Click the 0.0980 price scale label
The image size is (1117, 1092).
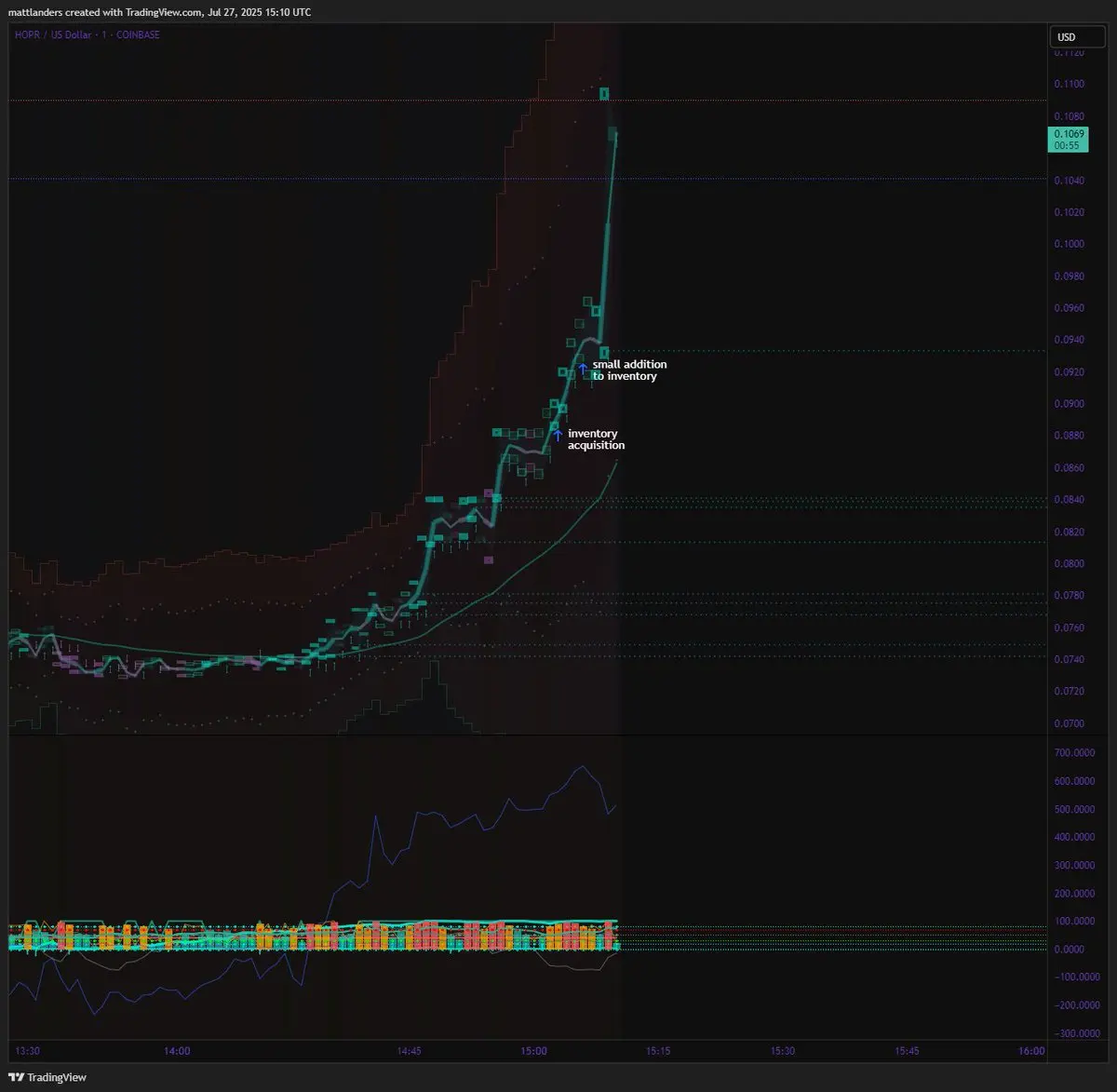point(1069,276)
